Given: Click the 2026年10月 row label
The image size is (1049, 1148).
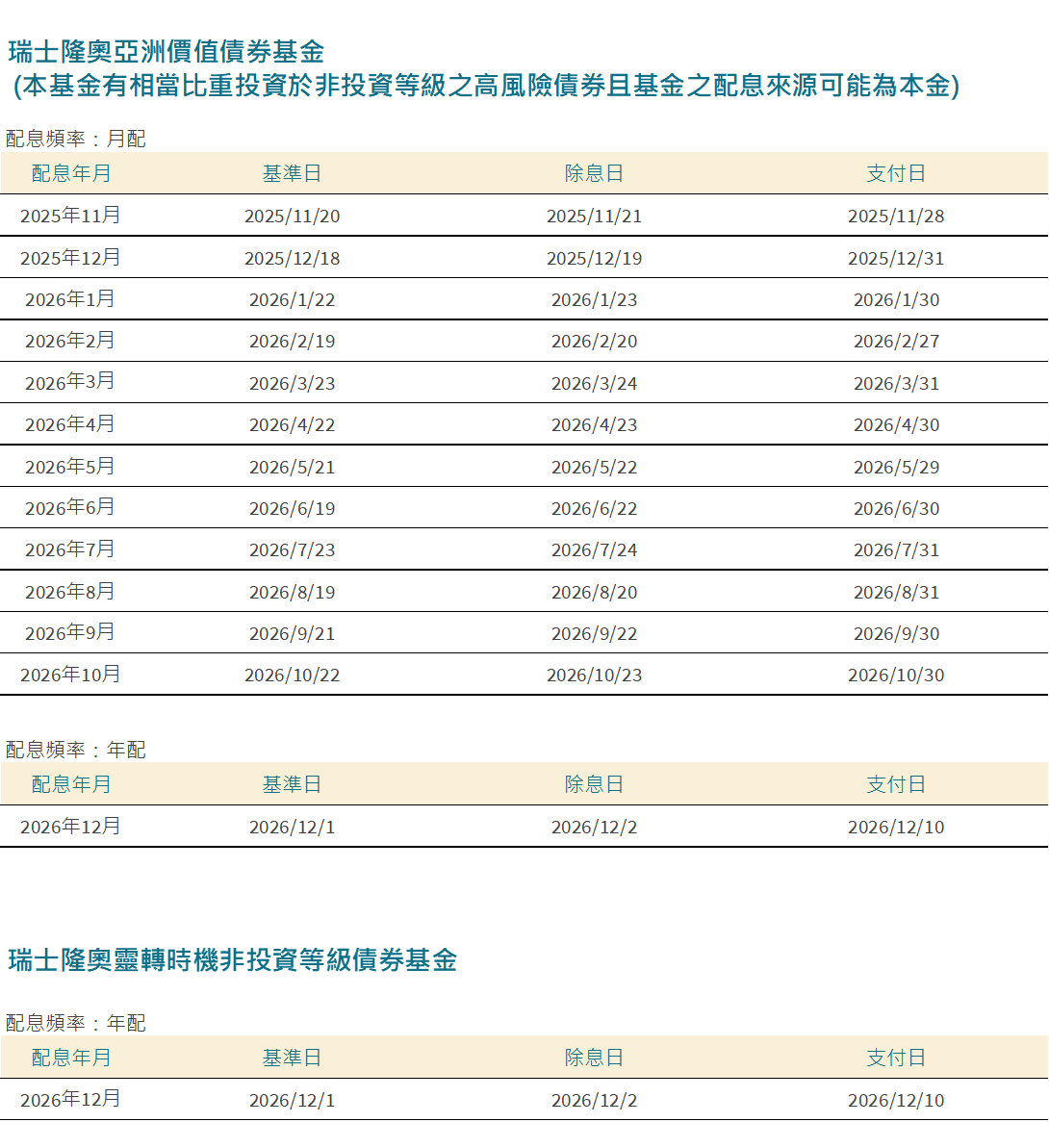Looking at the screenshot, I should (70, 675).
